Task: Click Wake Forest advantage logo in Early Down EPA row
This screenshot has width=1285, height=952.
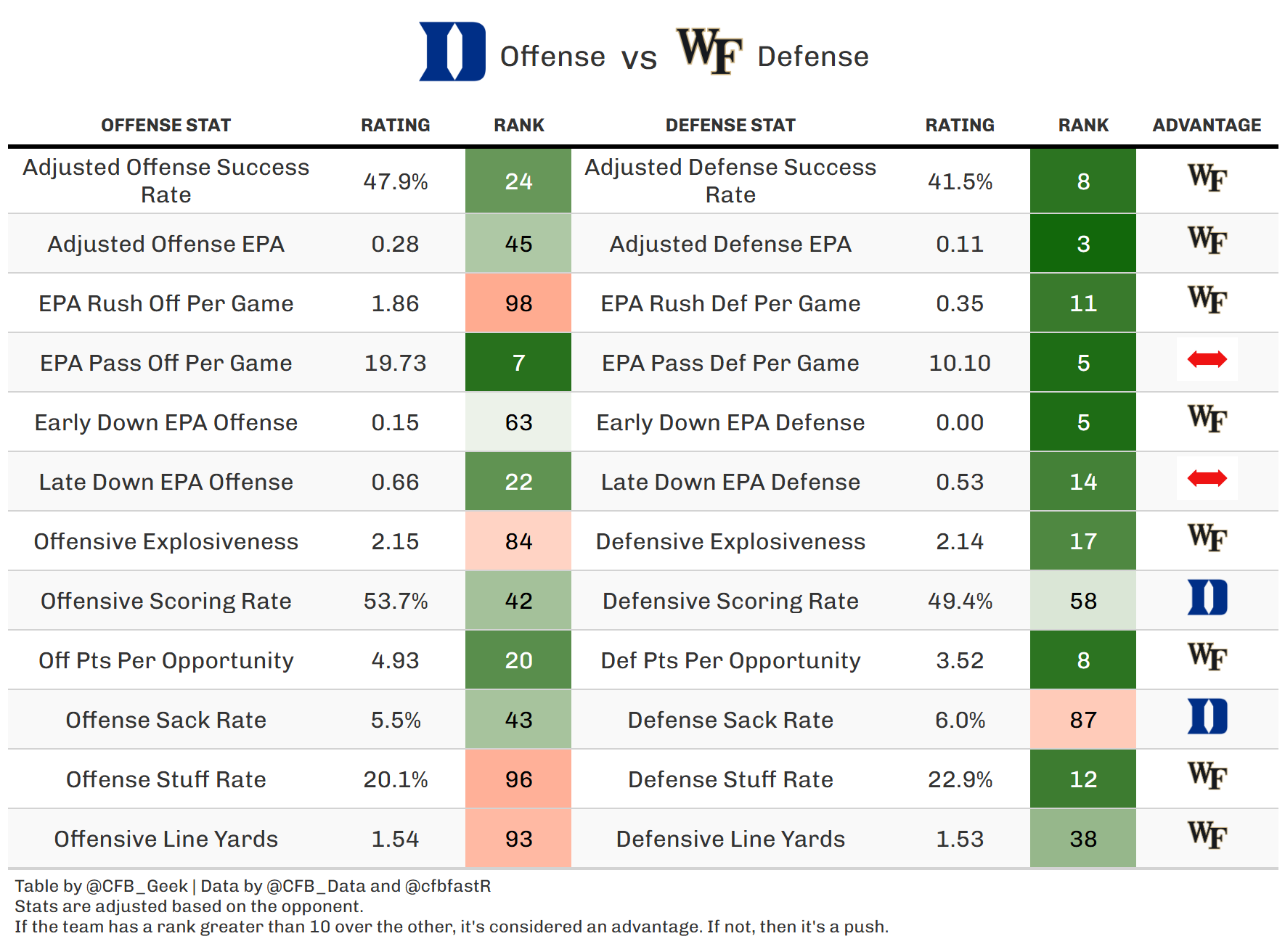Action: [x=1207, y=419]
